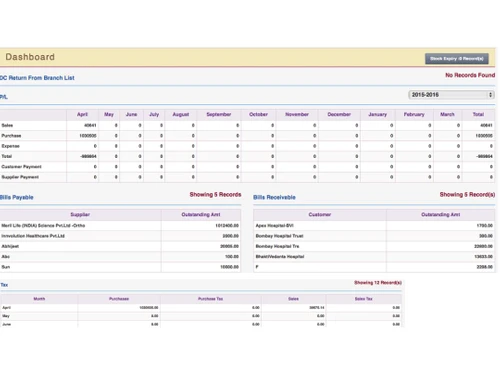Click the 100.00 outstanding amount for Abc
The image size is (500, 375).
pos(232,257)
